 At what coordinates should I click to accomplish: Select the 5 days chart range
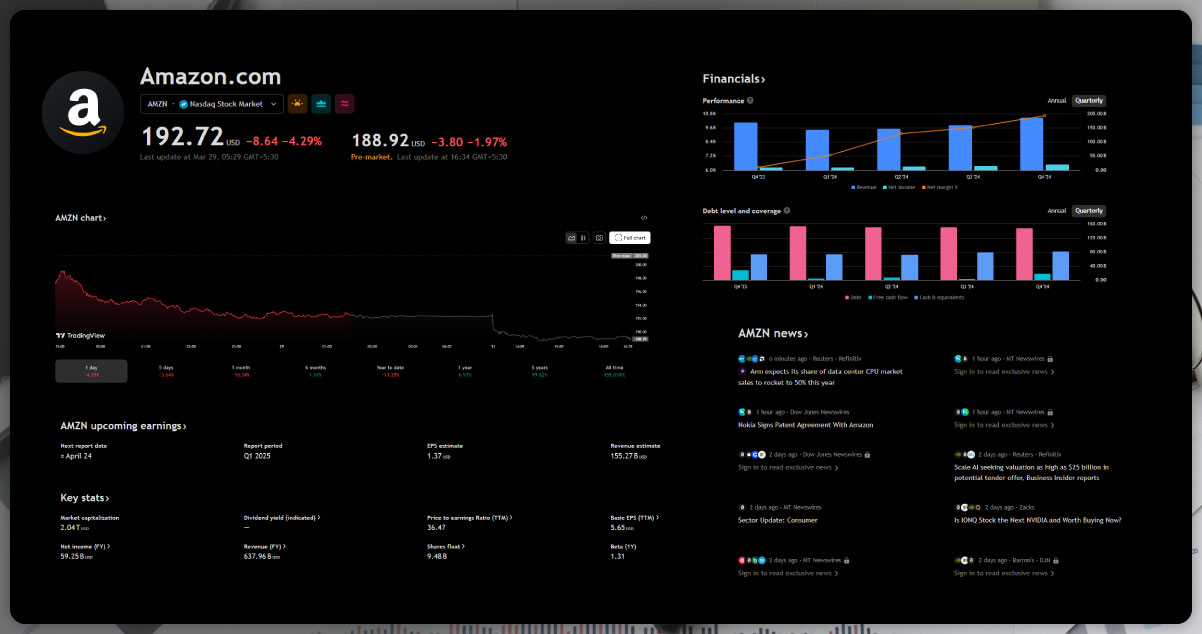[x=166, y=371]
